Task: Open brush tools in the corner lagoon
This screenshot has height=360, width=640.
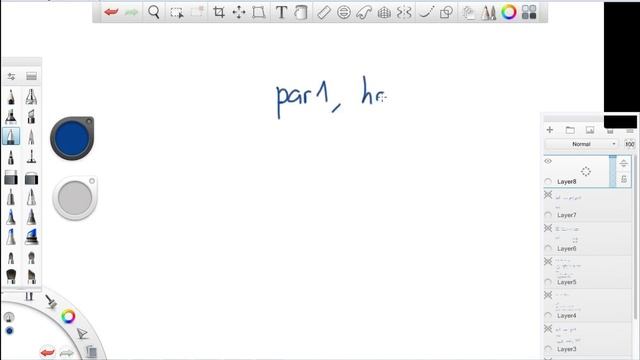Action: [x=51, y=302]
